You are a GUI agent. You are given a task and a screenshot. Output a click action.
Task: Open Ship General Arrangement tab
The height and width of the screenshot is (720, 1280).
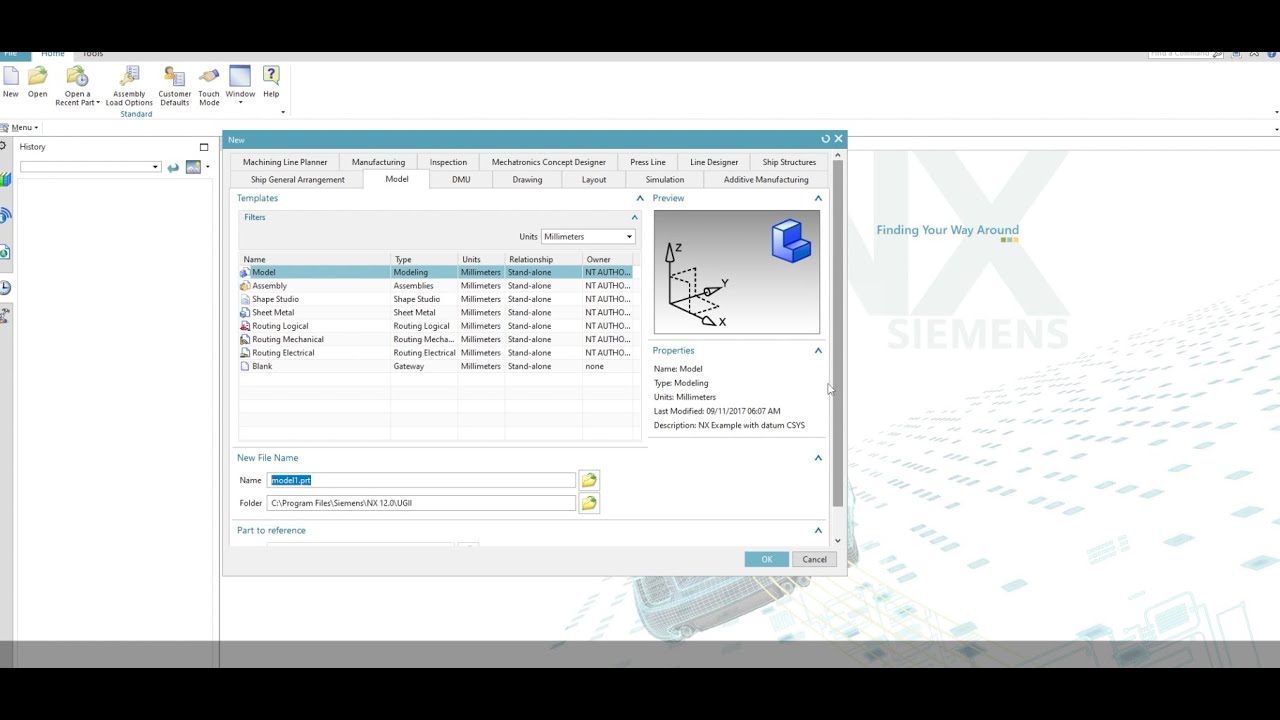pos(297,180)
